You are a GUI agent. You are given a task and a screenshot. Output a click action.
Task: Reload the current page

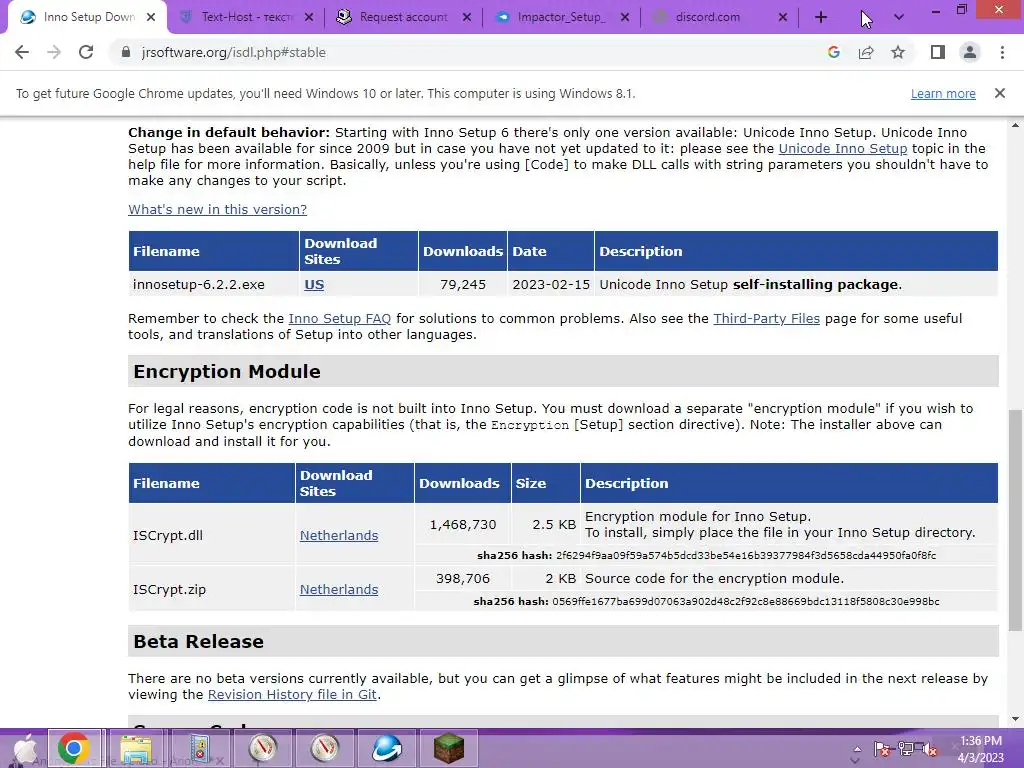pyautogui.click(x=86, y=52)
